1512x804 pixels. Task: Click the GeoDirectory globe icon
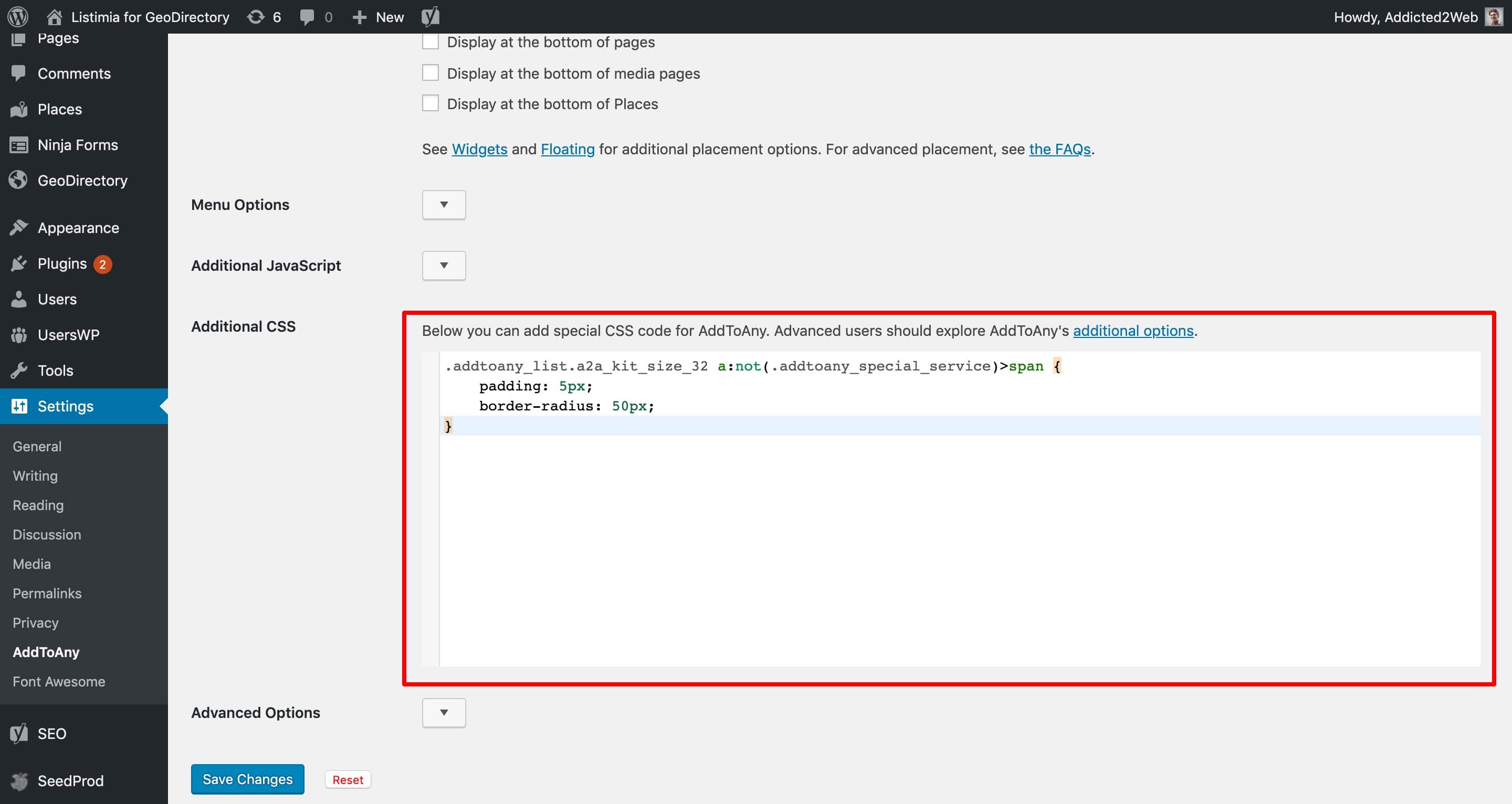tap(19, 180)
